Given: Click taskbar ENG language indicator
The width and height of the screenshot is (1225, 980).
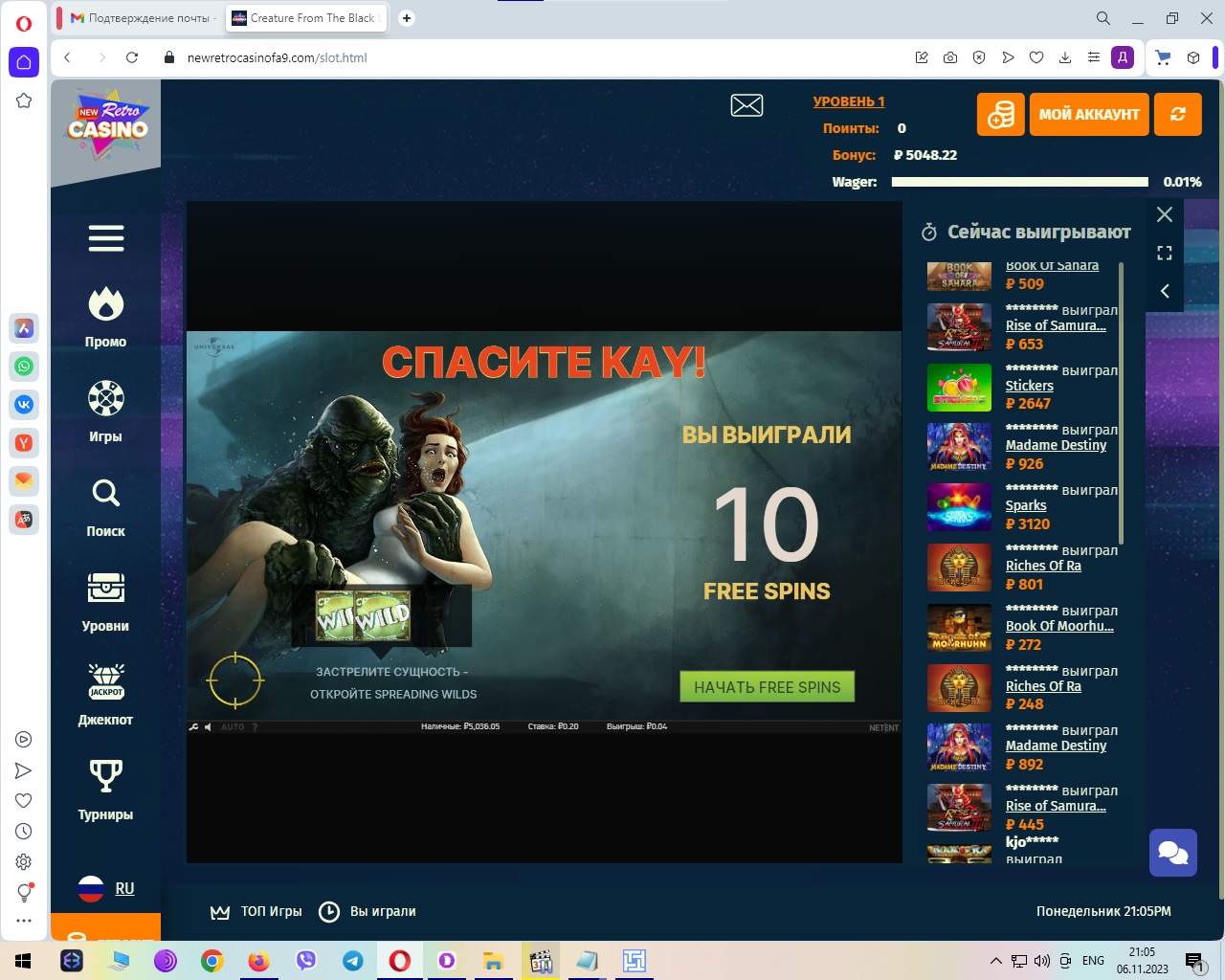Looking at the screenshot, I should click(1093, 961).
